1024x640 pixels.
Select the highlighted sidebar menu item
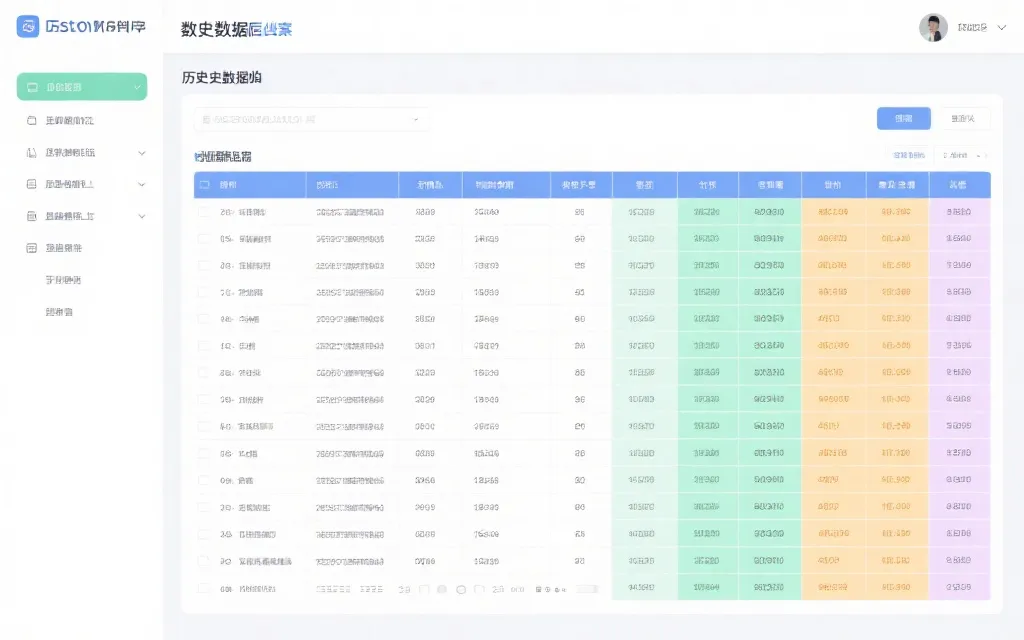point(80,86)
